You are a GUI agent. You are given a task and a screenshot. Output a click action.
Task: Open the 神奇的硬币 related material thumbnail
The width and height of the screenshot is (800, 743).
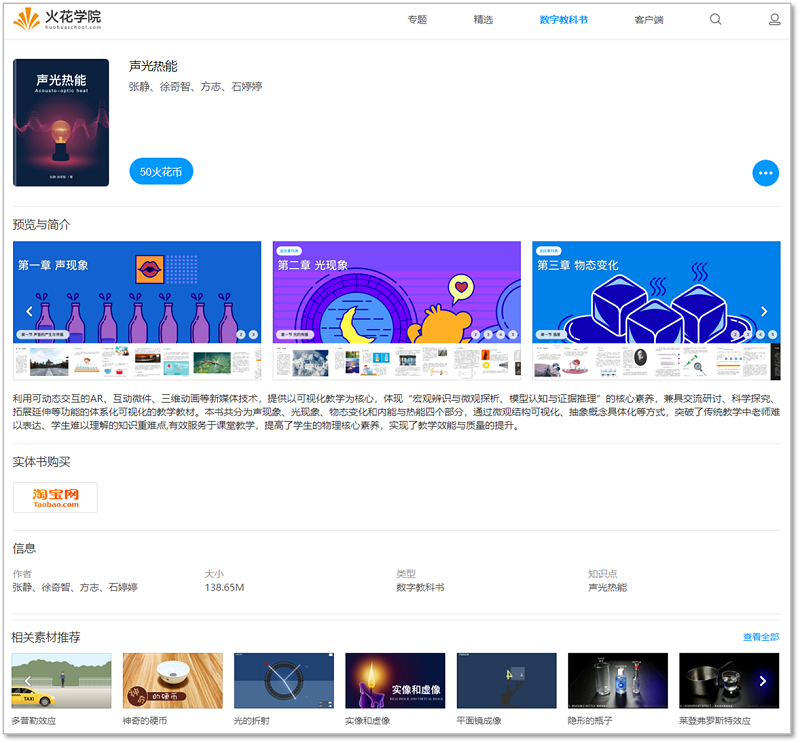[172, 681]
